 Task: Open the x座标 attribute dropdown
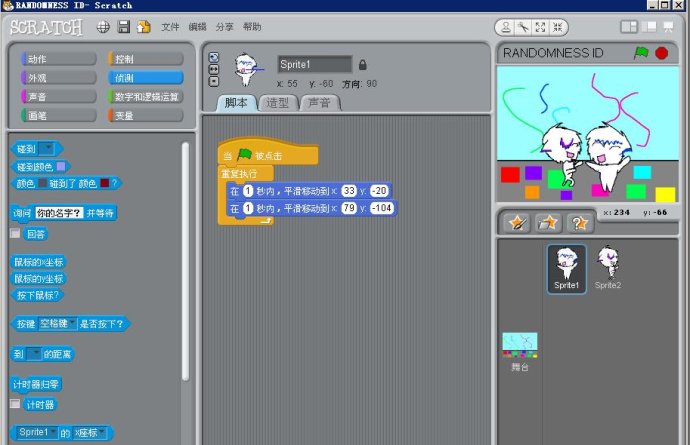90,433
